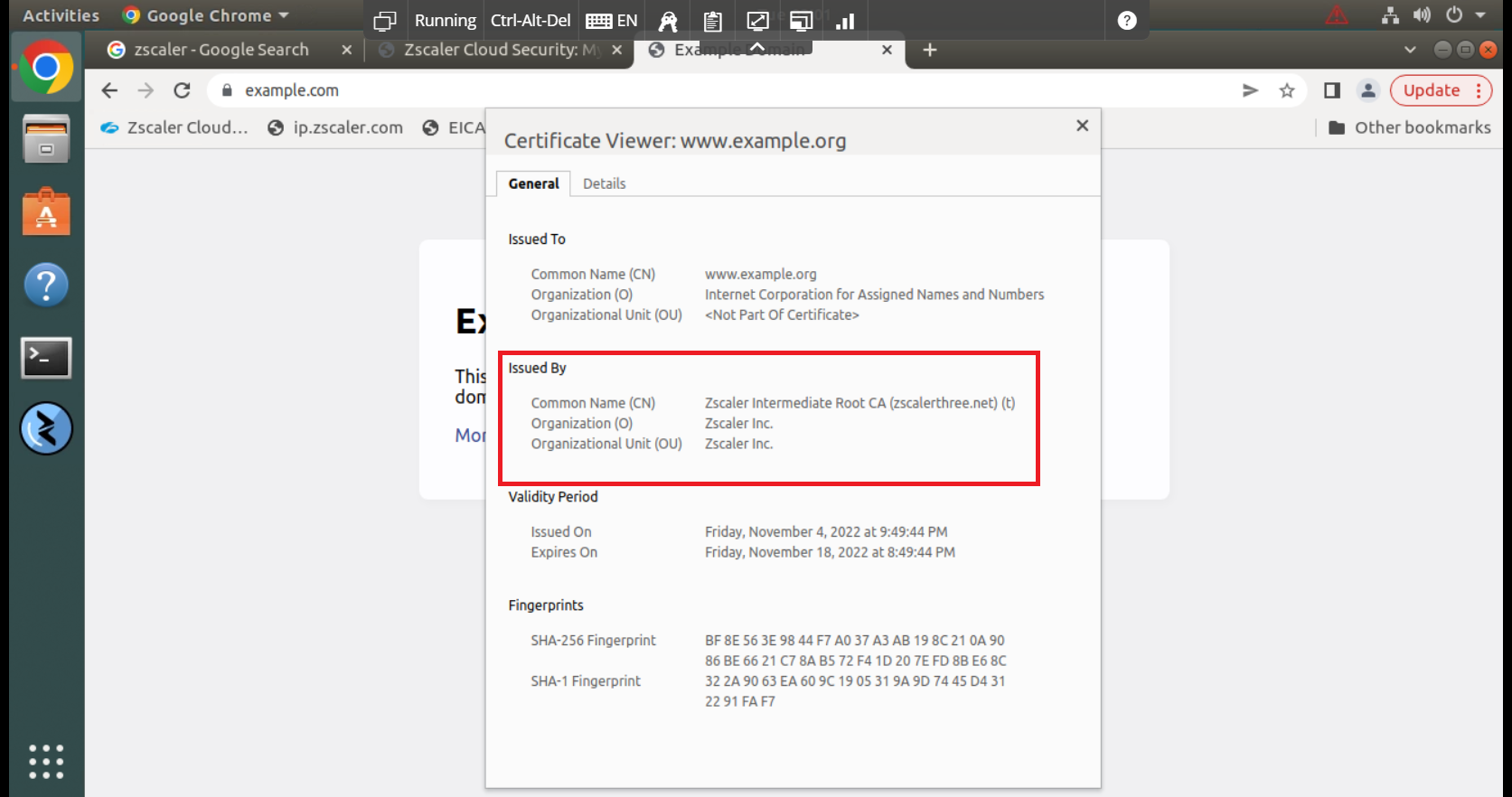The width and height of the screenshot is (1512, 797).
Task: Show Applications grid
Action: point(46,762)
